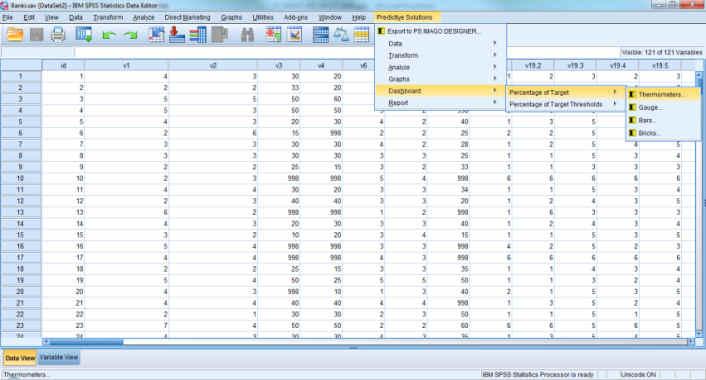Select the v2 column header

pos(213,66)
